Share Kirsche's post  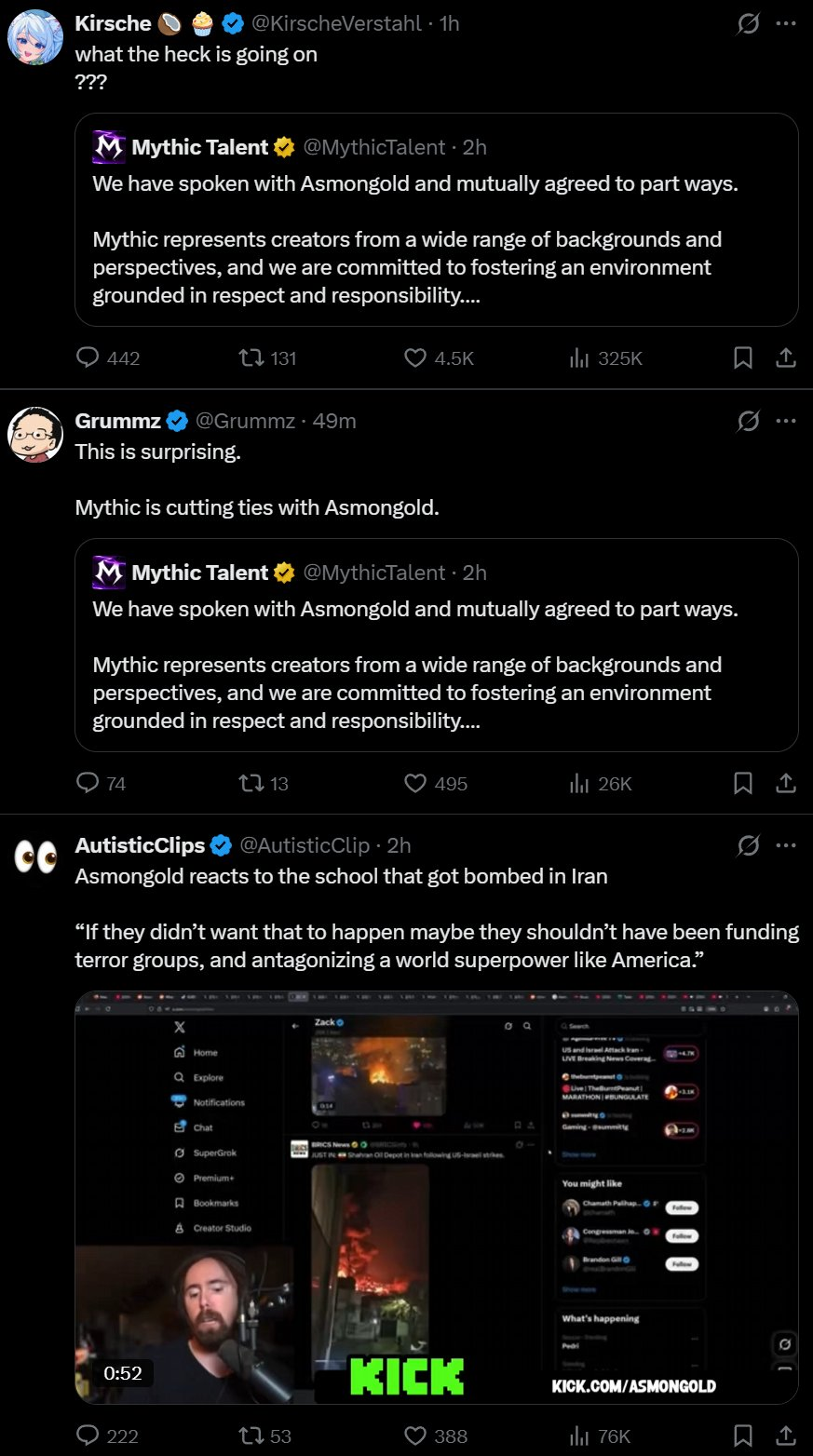tap(786, 357)
